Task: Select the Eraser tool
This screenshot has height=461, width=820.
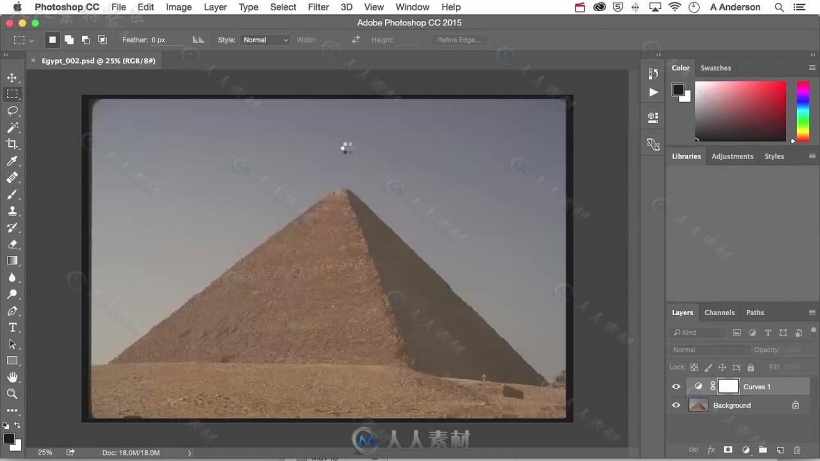Action: [x=12, y=244]
